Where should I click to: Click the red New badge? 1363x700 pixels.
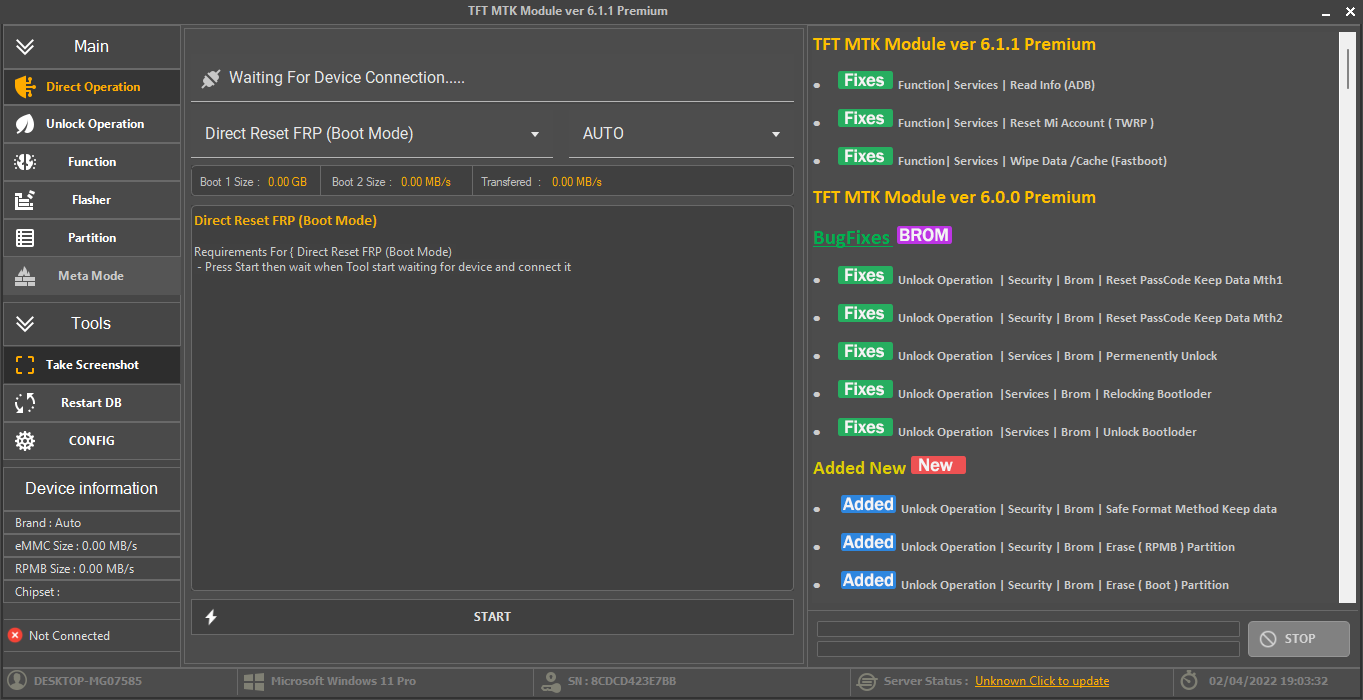[938, 465]
